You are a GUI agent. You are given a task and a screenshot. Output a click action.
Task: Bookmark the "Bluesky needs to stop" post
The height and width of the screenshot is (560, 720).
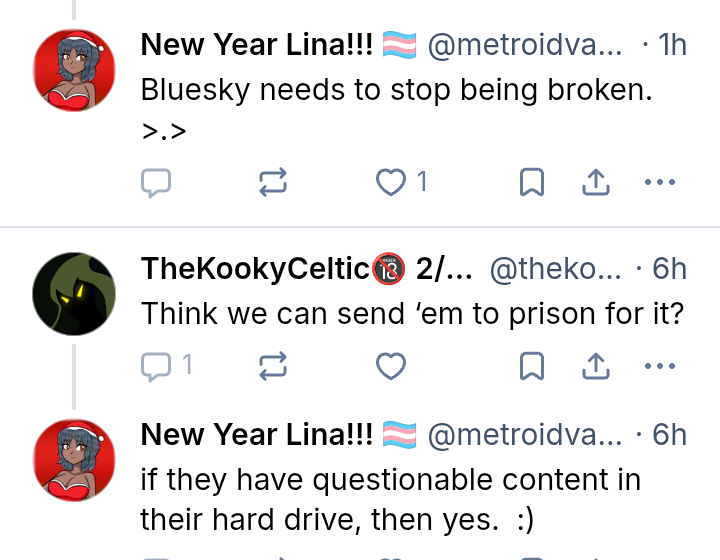[x=532, y=182]
